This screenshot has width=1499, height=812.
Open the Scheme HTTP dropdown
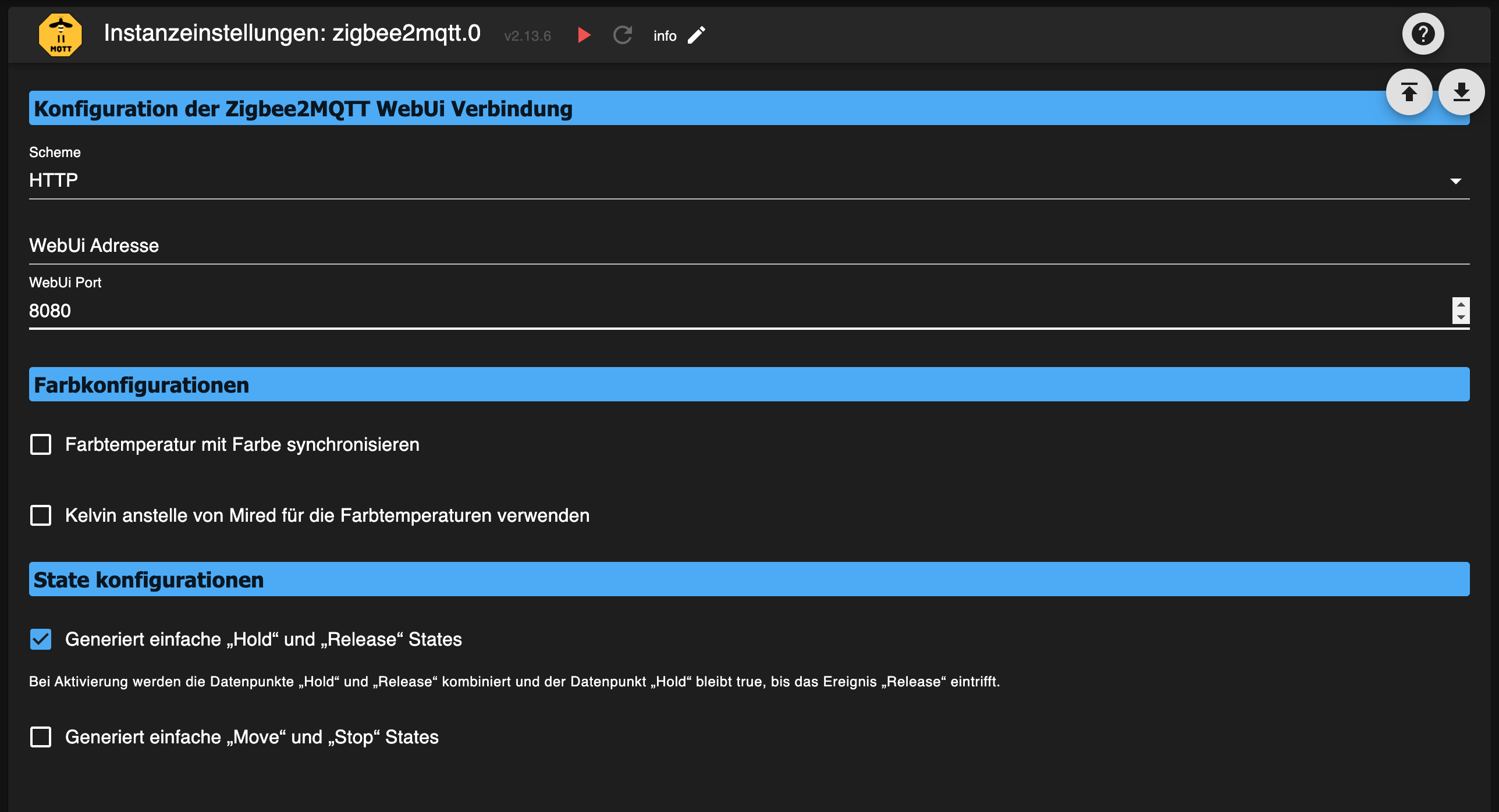[749, 180]
